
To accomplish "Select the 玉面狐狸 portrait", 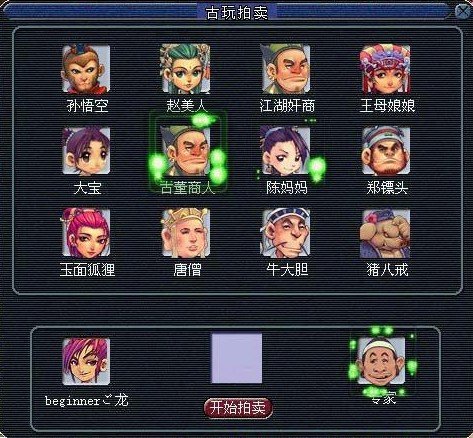I will (x=86, y=233).
